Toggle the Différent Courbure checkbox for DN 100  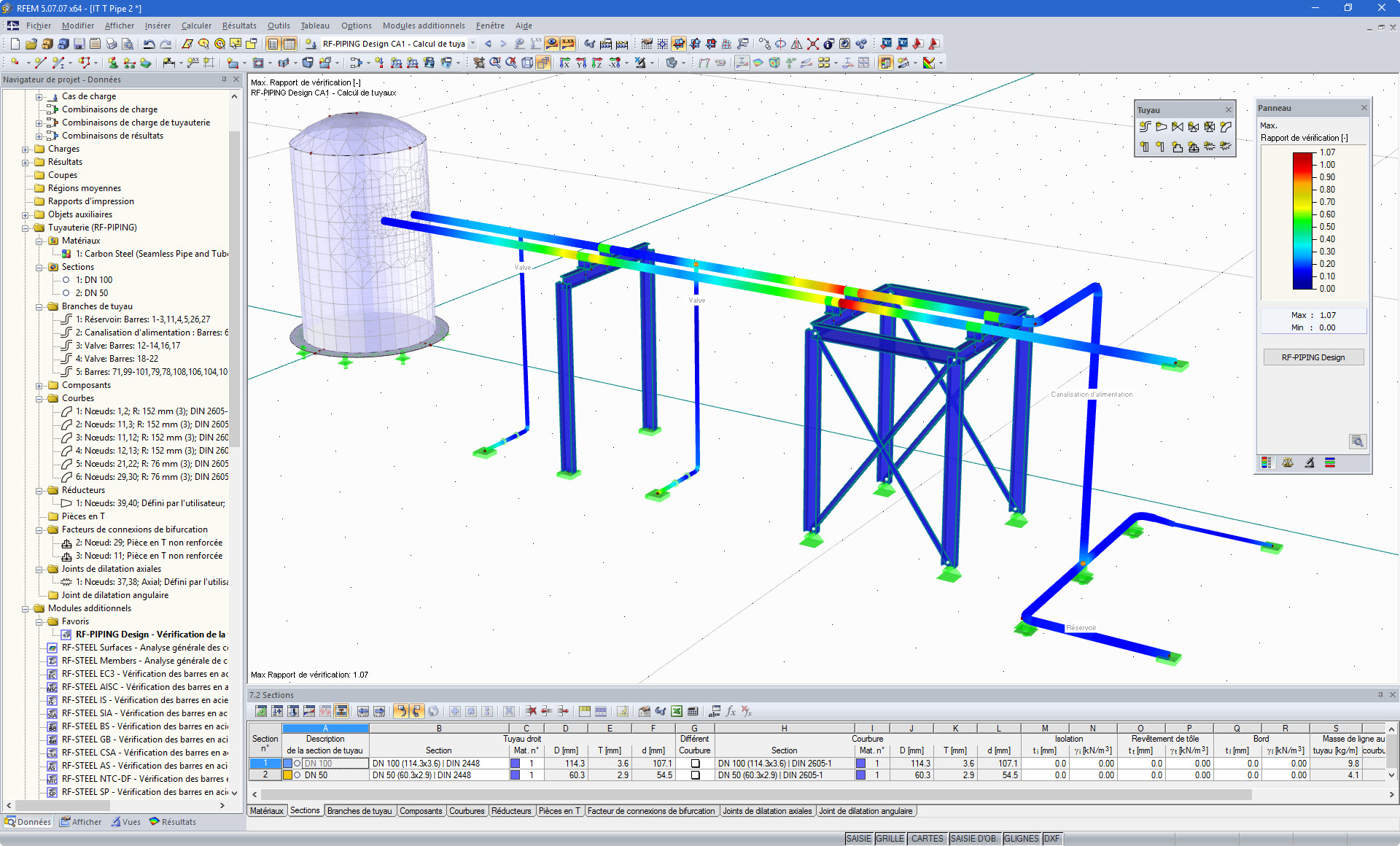tap(695, 764)
